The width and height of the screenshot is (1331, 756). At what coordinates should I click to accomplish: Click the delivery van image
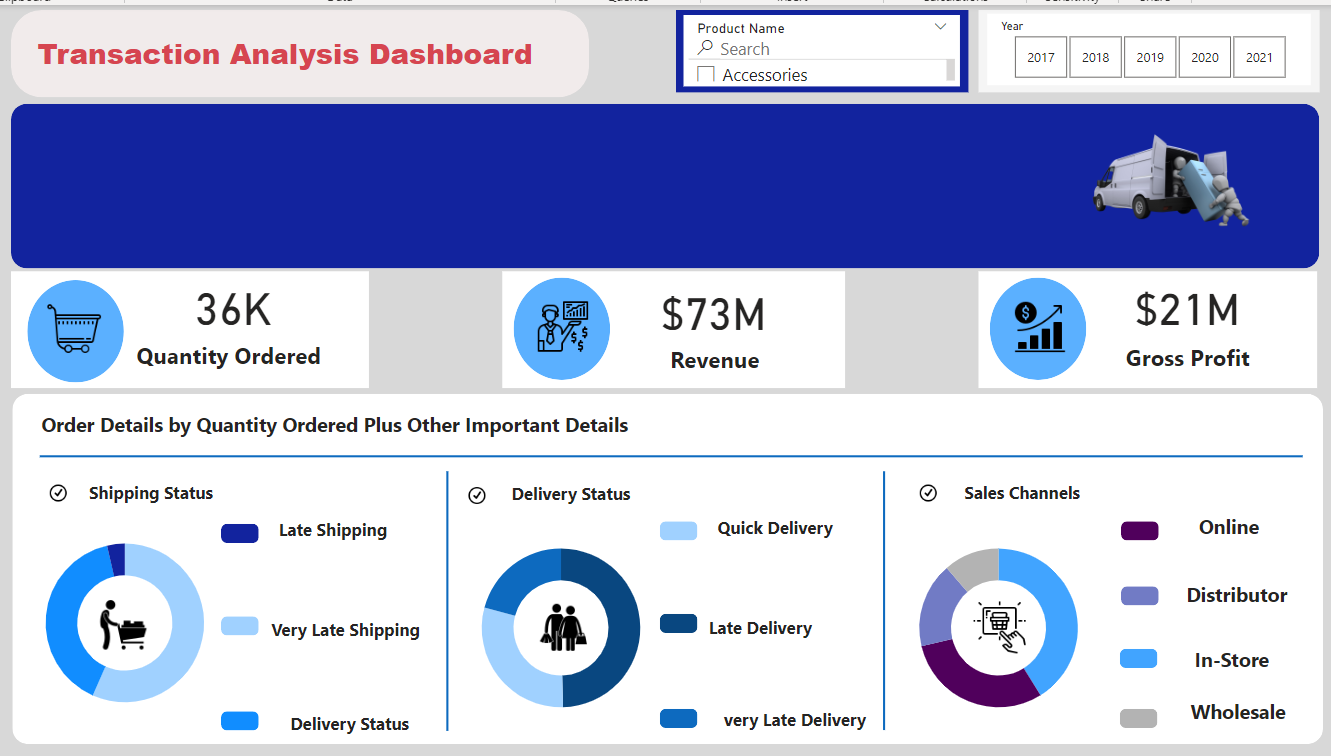pos(1170,182)
